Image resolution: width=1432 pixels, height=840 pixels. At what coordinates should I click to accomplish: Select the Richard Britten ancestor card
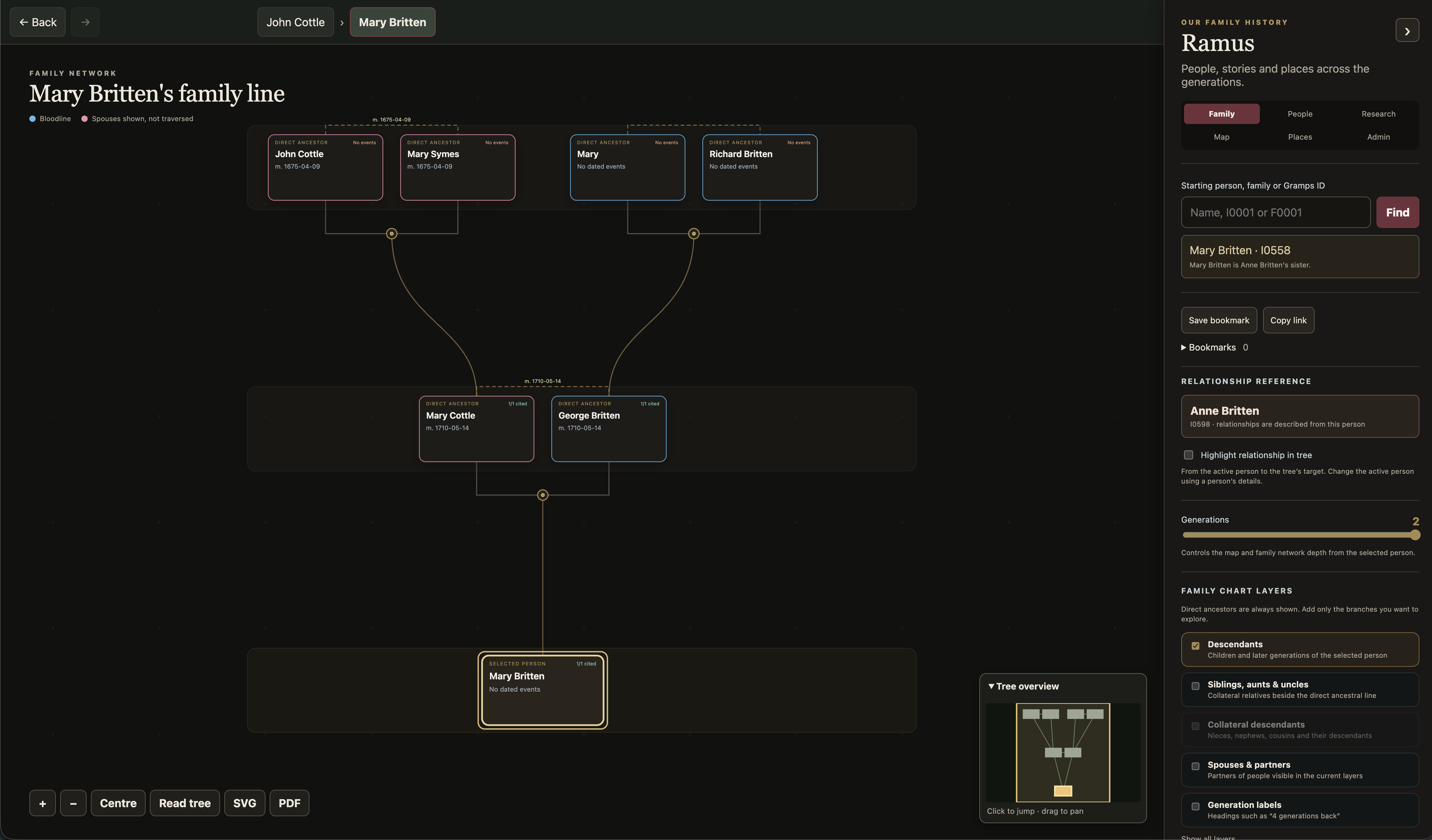tap(760, 168)
